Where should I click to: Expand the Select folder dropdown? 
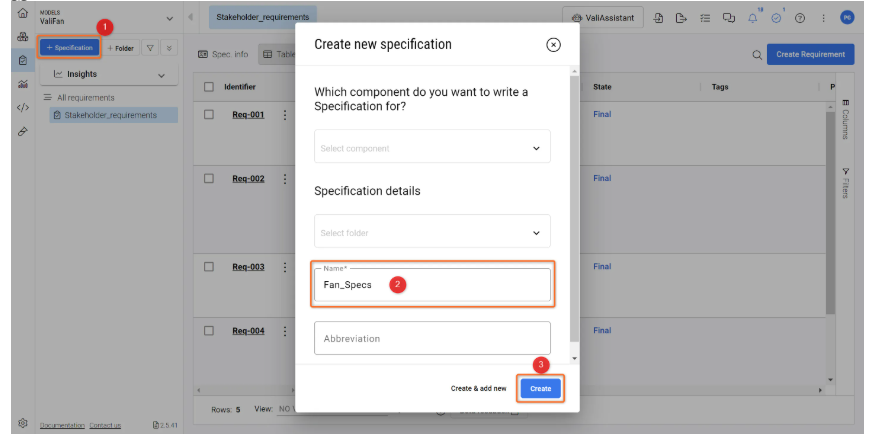tap(432, 233)
